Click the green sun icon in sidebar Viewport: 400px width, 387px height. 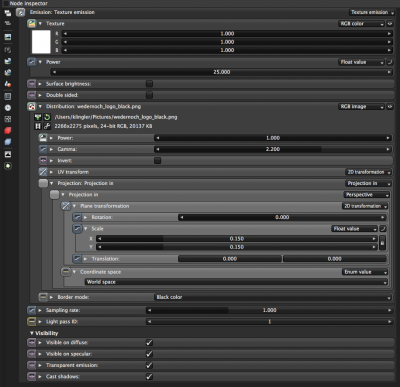pos(8,166)
